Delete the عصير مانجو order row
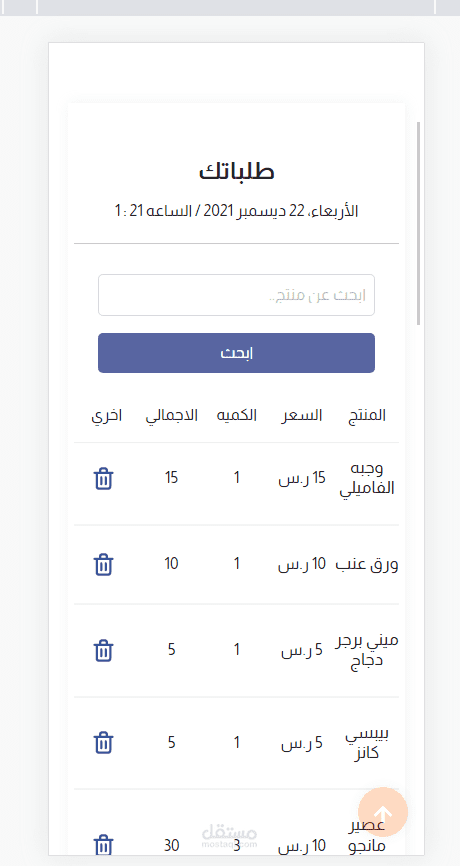 click(103, 845)
